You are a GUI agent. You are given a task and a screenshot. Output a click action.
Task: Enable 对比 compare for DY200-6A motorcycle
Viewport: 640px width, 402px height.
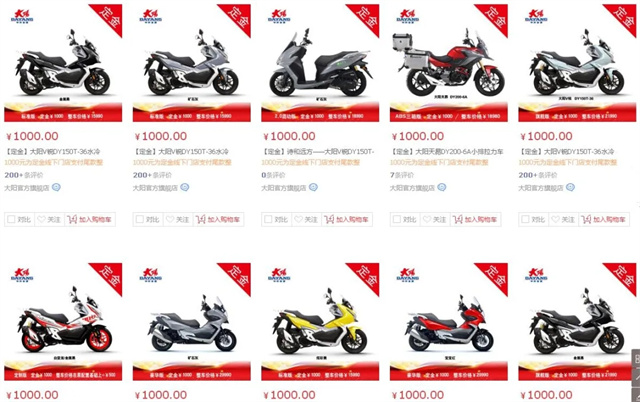[x=397, y=220]
